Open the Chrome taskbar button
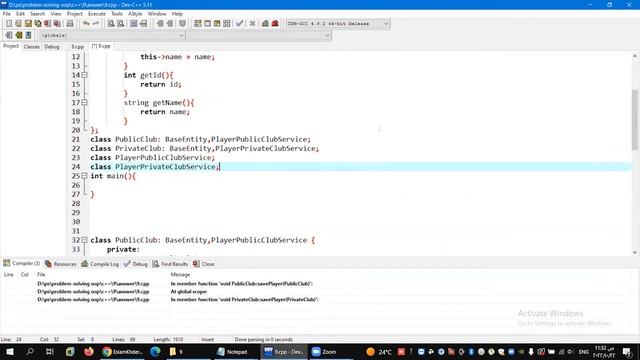 (122, 351)
